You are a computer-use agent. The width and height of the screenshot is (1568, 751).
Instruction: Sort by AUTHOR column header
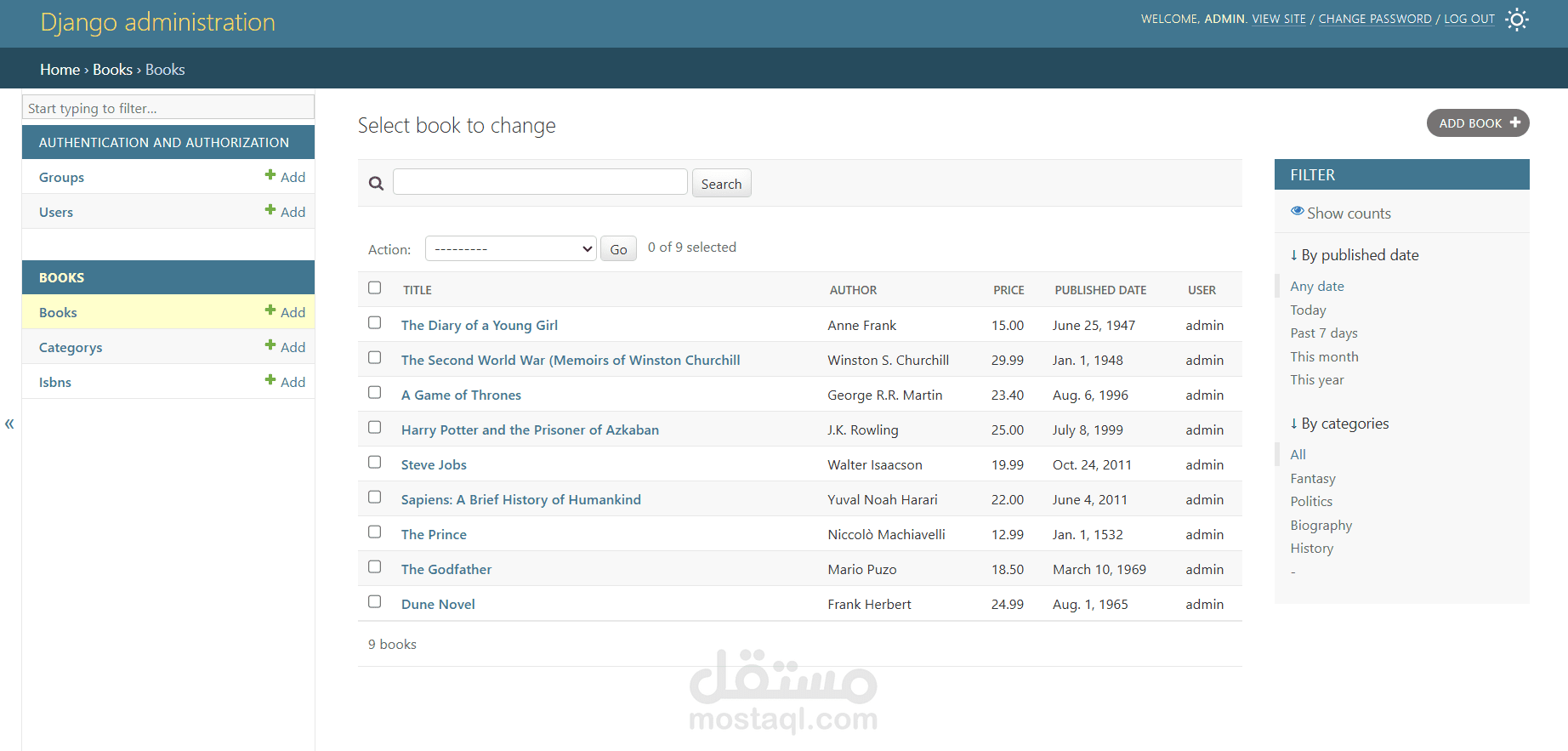853,290
